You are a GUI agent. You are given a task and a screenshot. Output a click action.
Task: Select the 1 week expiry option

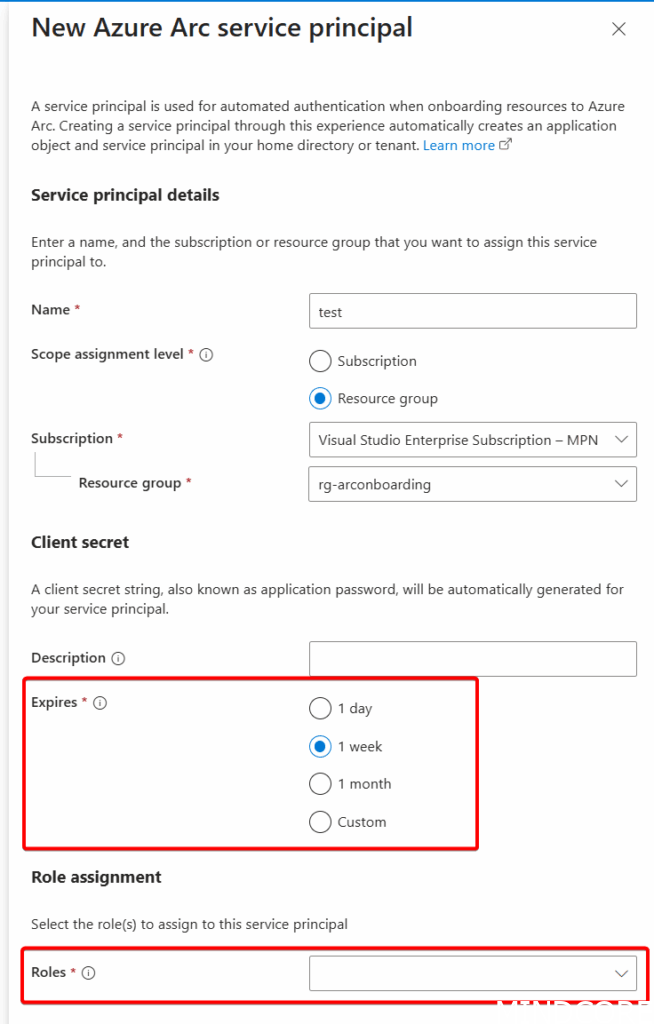[x=320, y=746]
